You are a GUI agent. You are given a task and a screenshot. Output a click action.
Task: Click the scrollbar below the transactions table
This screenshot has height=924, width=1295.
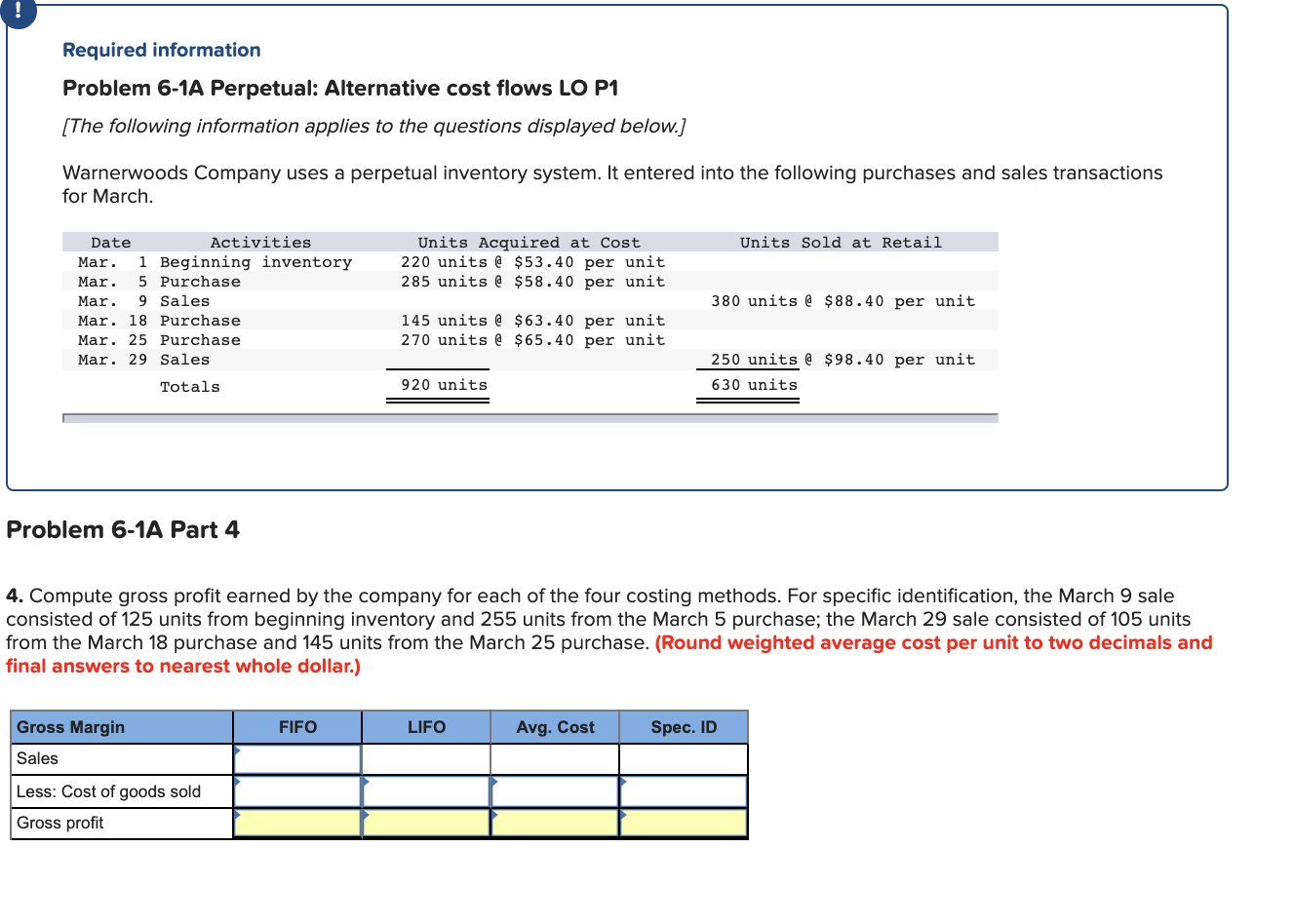pyautogui.click(x=530, y=417)
